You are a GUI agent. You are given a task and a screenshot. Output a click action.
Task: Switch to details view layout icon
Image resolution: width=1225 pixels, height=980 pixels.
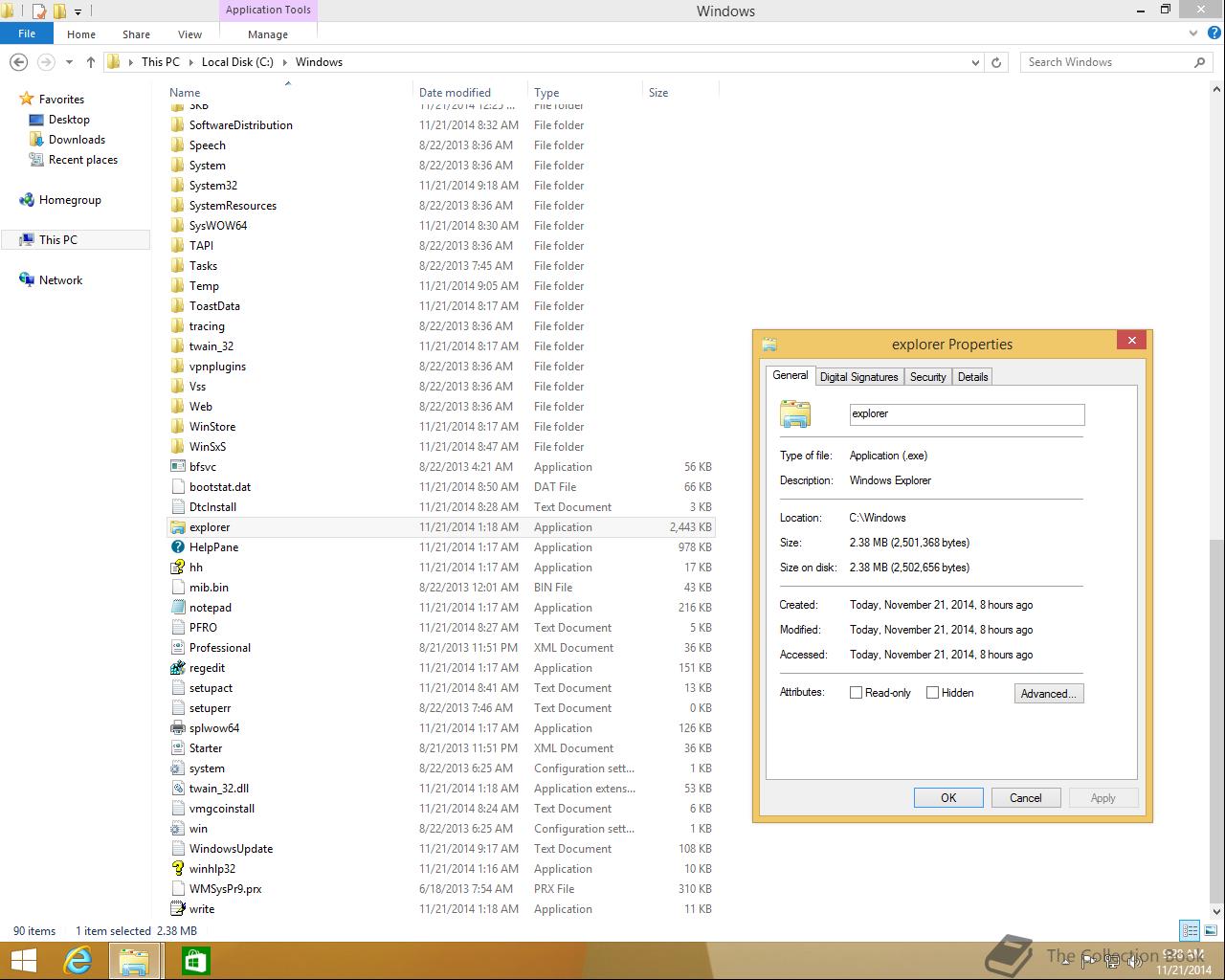tap(1190, 930)
